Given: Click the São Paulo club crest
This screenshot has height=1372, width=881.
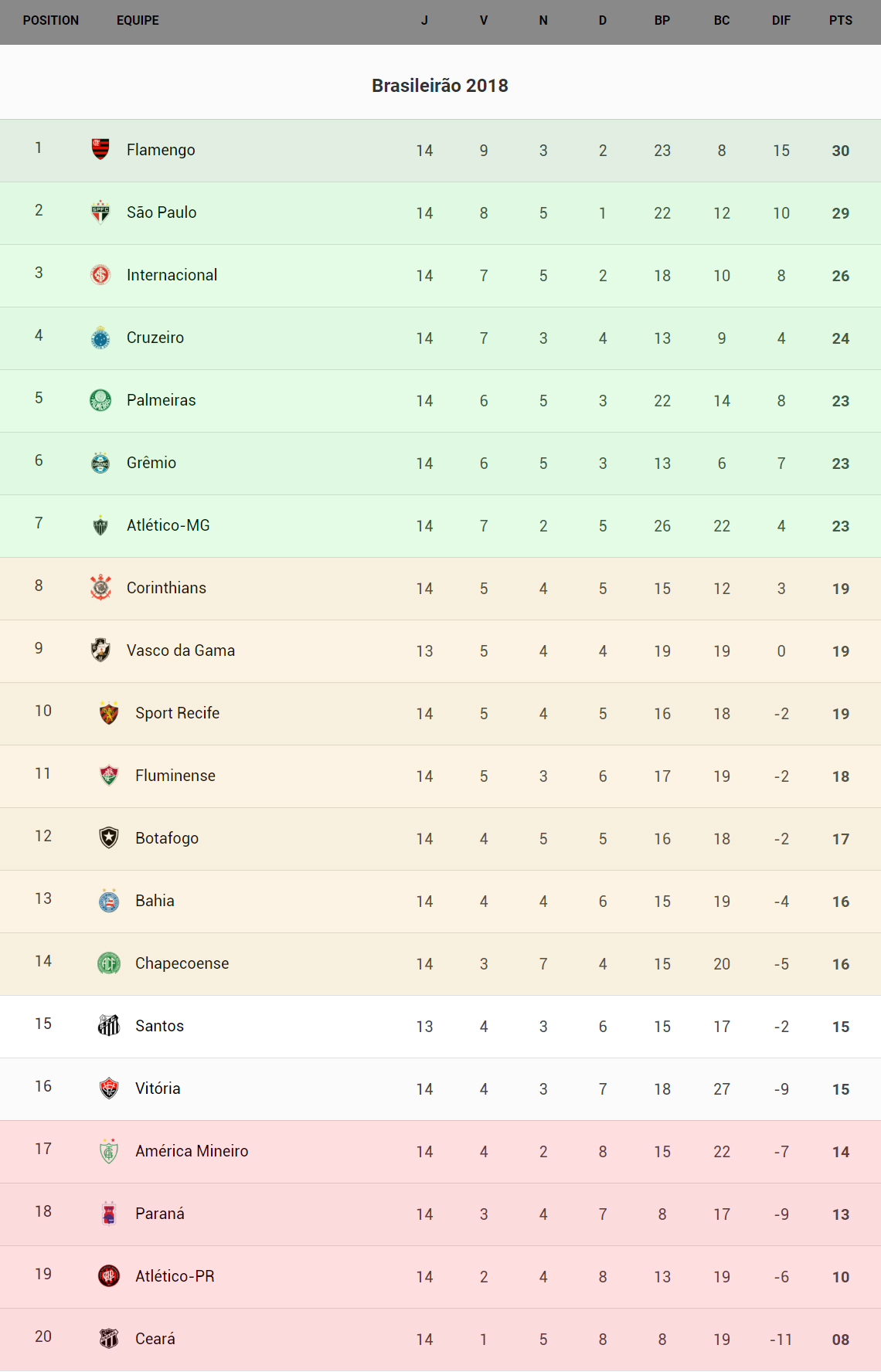Looking at the screenshot, I should [x=100, y=211].
